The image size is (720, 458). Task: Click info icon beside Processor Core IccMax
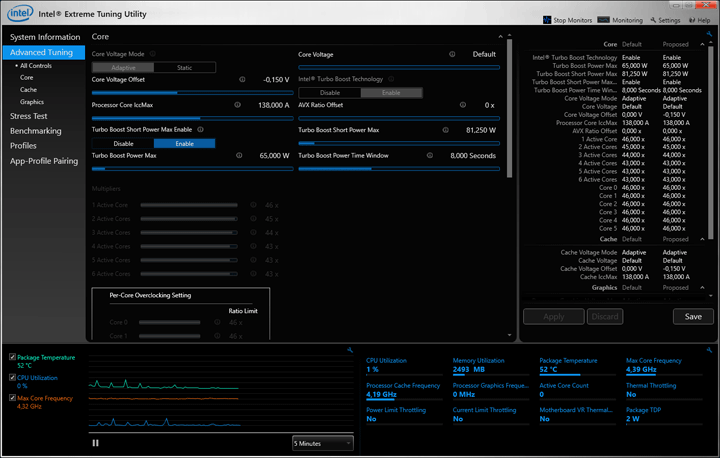(237, 104)
